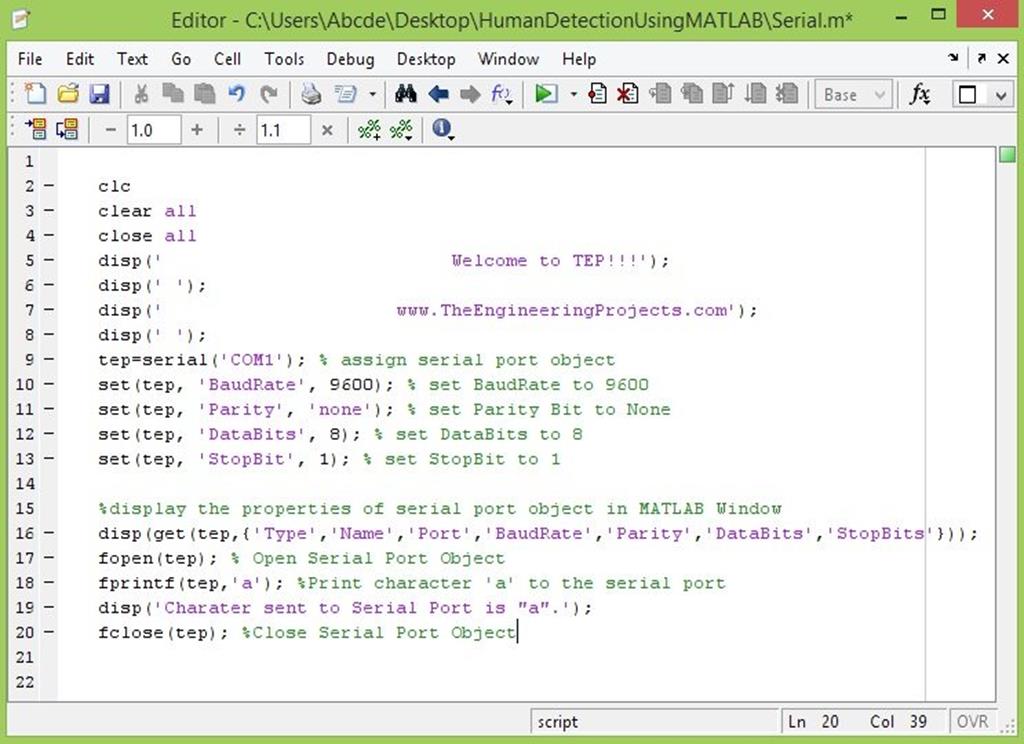Click the comment toolbar icon
1024x744 pixels.
point(367,129)
